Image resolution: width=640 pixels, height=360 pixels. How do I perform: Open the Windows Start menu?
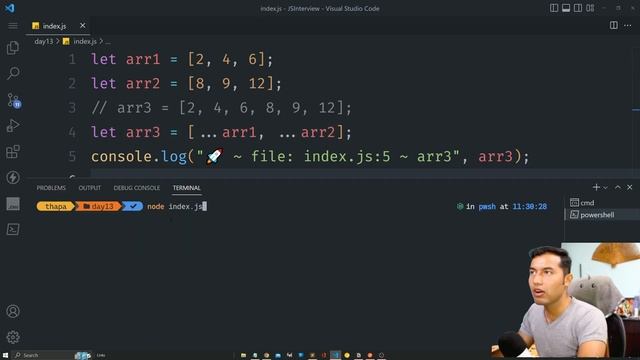[x=5, y=356]
